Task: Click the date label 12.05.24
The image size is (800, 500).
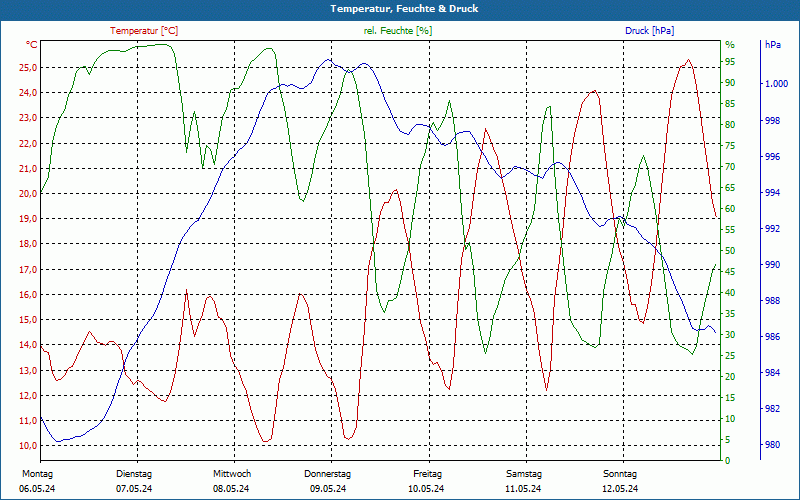Action: (620, 489)
